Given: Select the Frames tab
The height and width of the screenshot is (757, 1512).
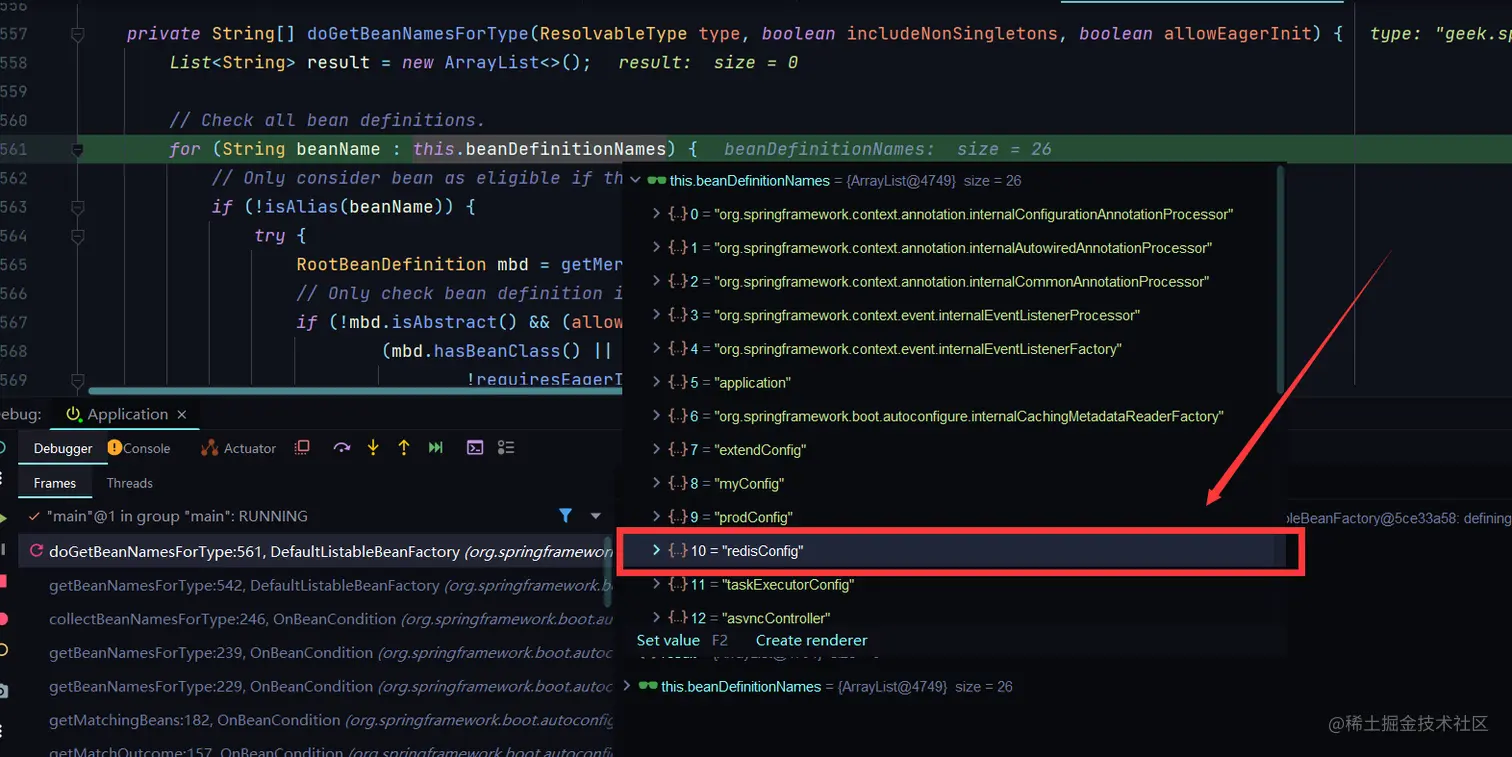Looking at the screenshot, I should coord(55,483).
